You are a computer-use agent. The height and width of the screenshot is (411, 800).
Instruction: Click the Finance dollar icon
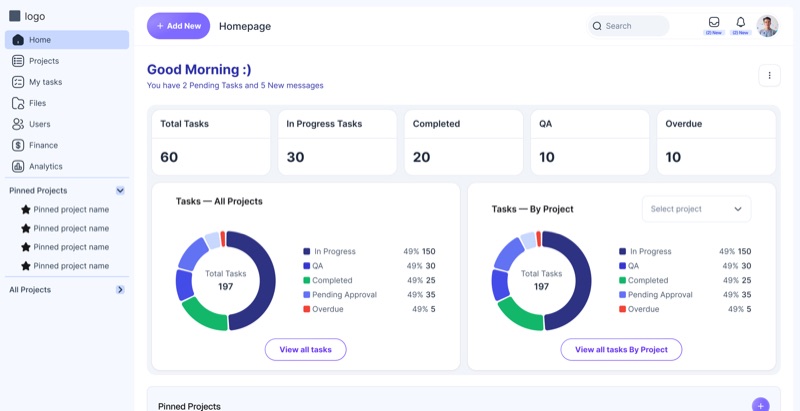tap(18, 145)
